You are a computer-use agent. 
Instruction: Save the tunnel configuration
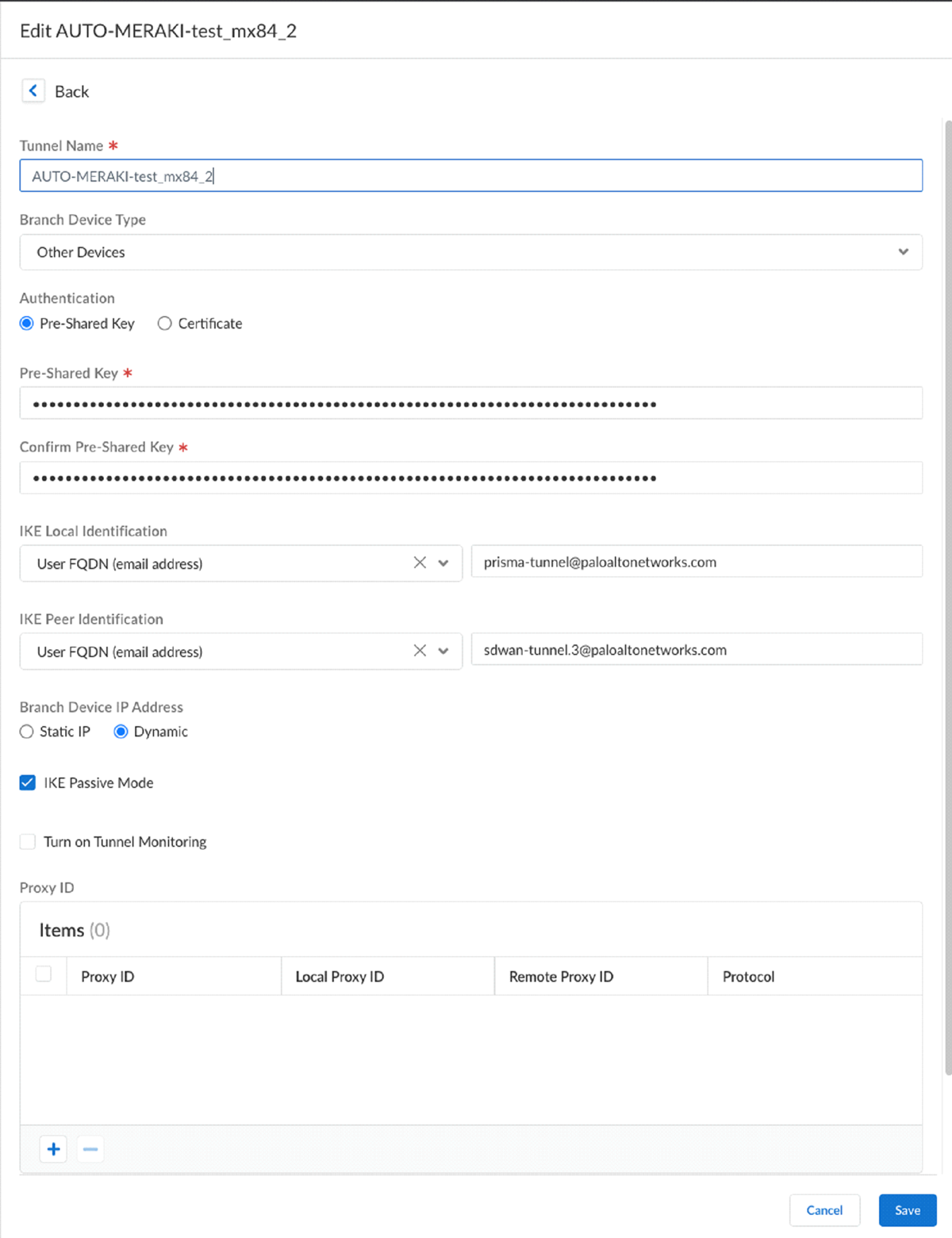[908, 1210]
